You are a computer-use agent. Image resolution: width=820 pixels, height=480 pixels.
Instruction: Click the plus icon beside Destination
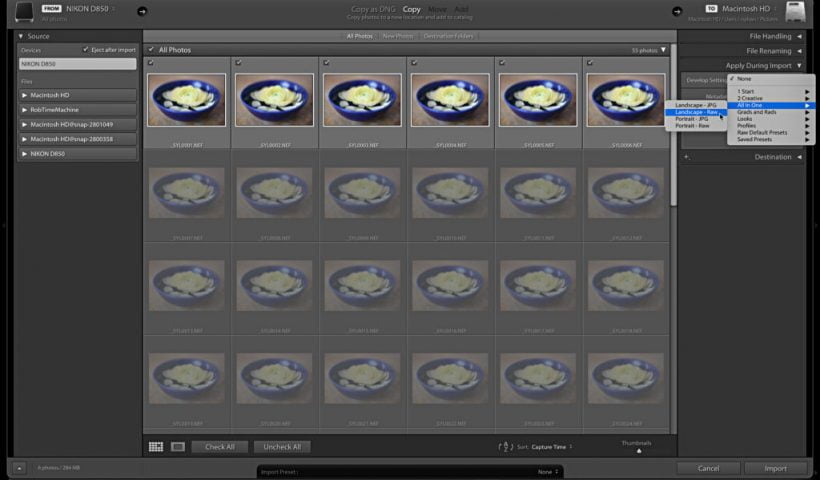[x=687, y=157]
